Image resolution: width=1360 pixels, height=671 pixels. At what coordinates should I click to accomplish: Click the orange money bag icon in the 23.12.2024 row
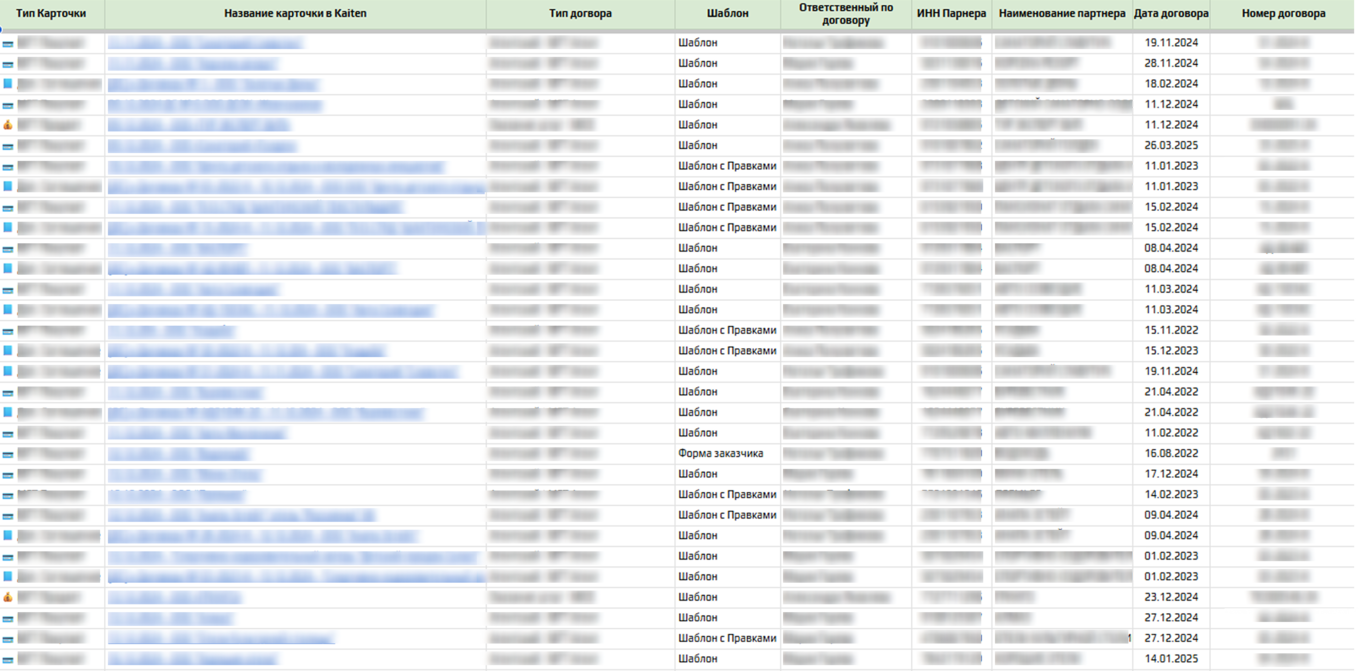8,597
